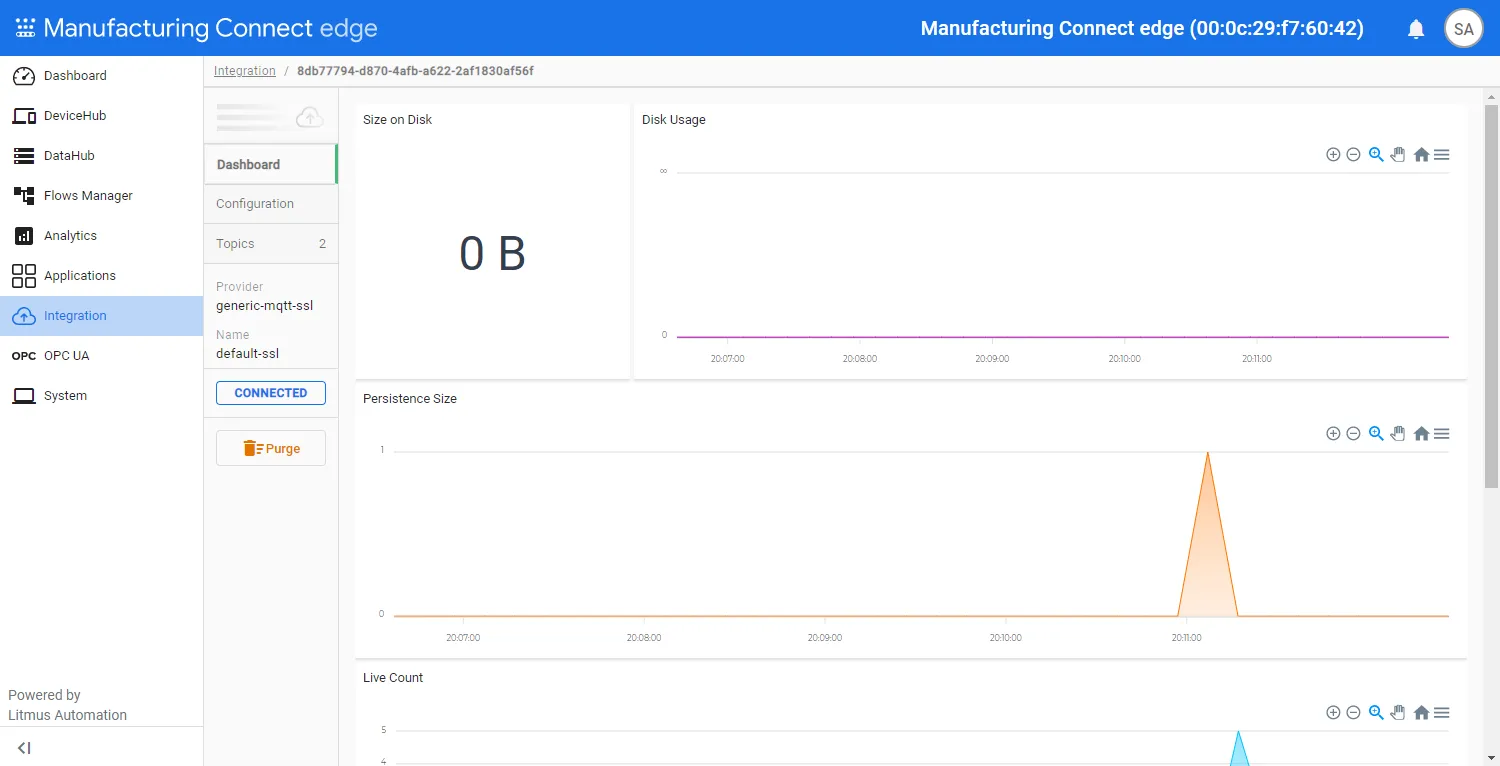Image resolution: width=1500 pixels, height=766 pixels.
Task: Click the DataHub server icon
Action: point(24,156)
